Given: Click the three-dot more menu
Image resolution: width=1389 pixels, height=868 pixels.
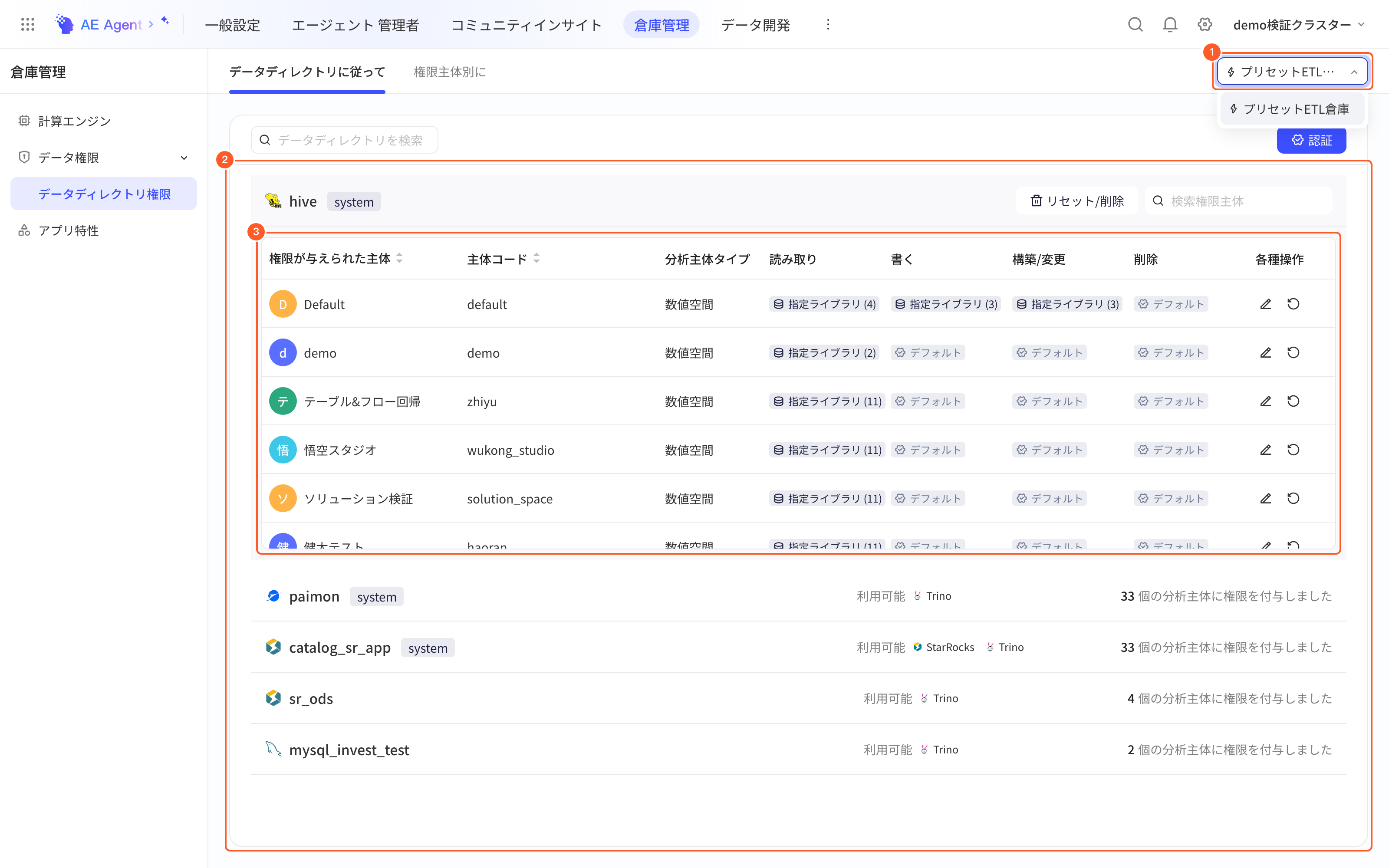Looking at the screenshot, I should click(x=828, y=24).
